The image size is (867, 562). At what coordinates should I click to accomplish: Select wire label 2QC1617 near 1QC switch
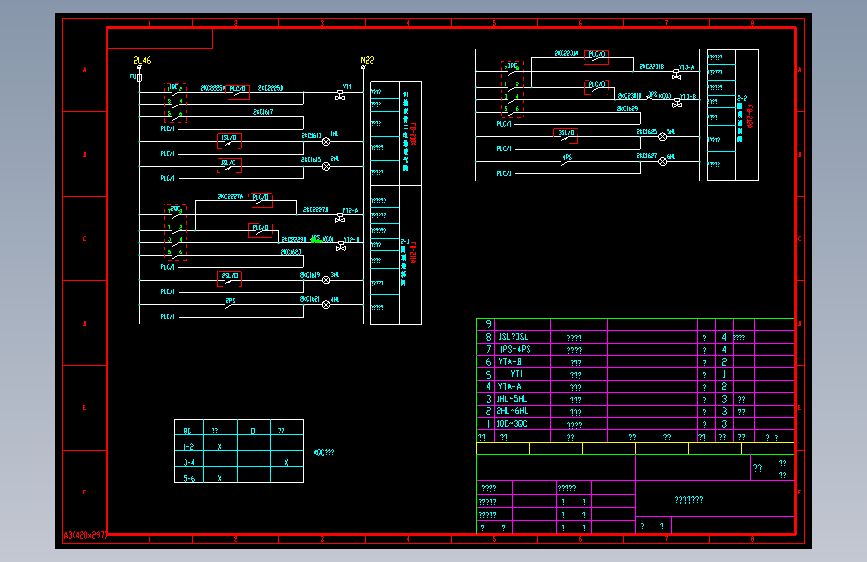pos(263,112)
